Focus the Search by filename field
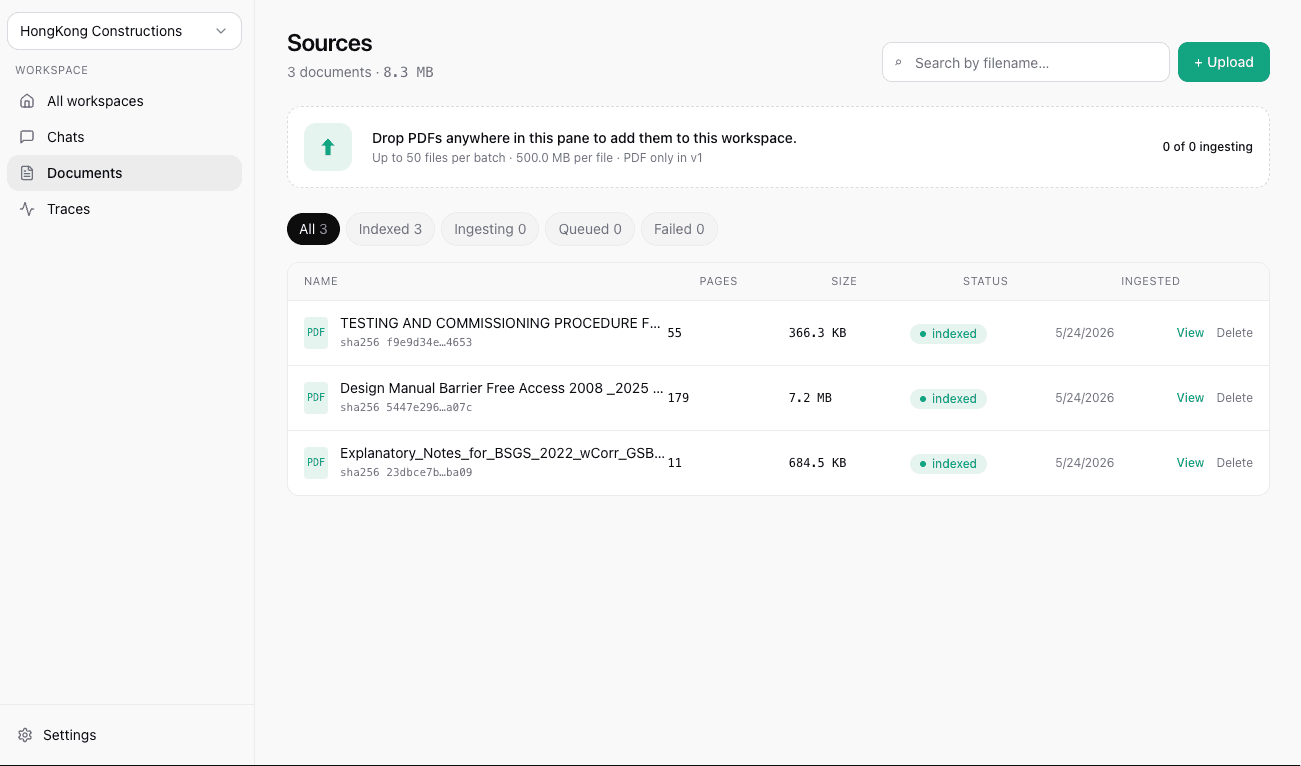The image size is (1301, 766). [1026, 62]
